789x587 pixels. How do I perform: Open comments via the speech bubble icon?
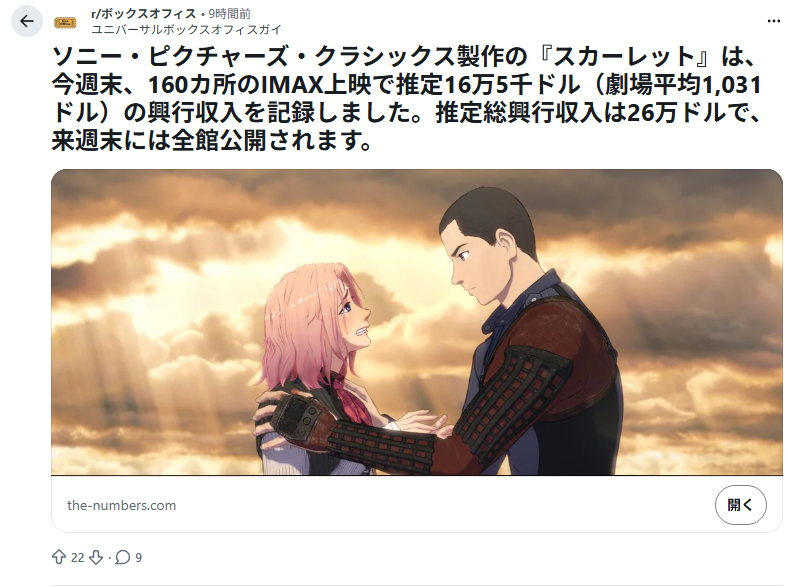tap(123, 557)
